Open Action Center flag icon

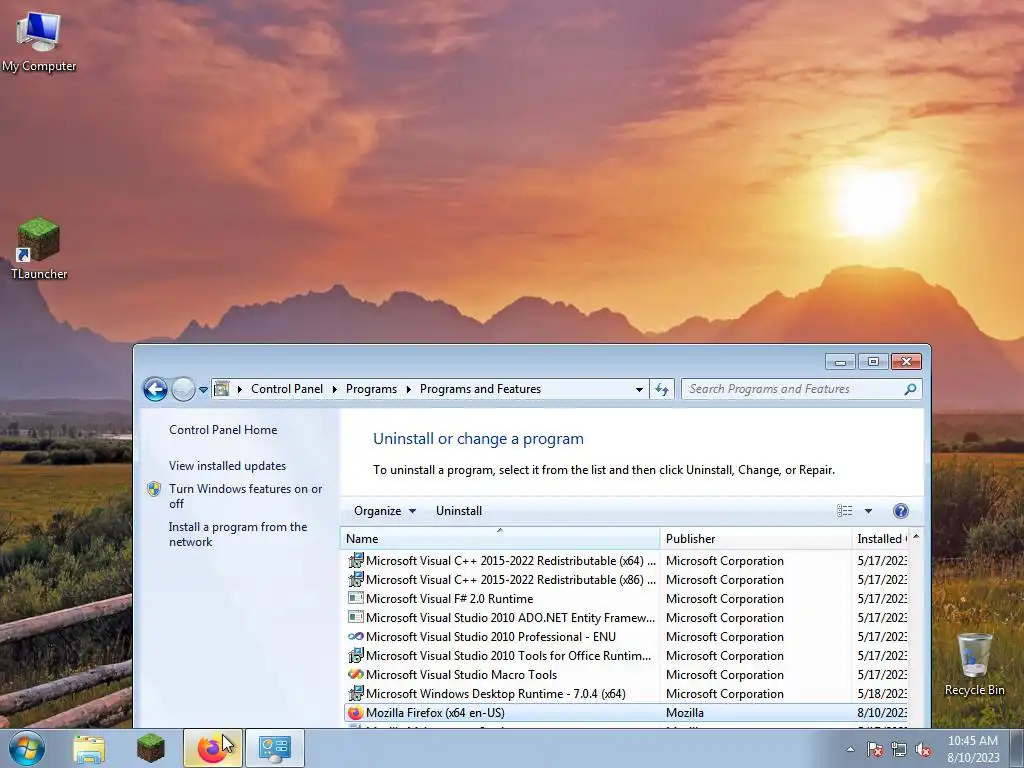(x=874, y=749)
